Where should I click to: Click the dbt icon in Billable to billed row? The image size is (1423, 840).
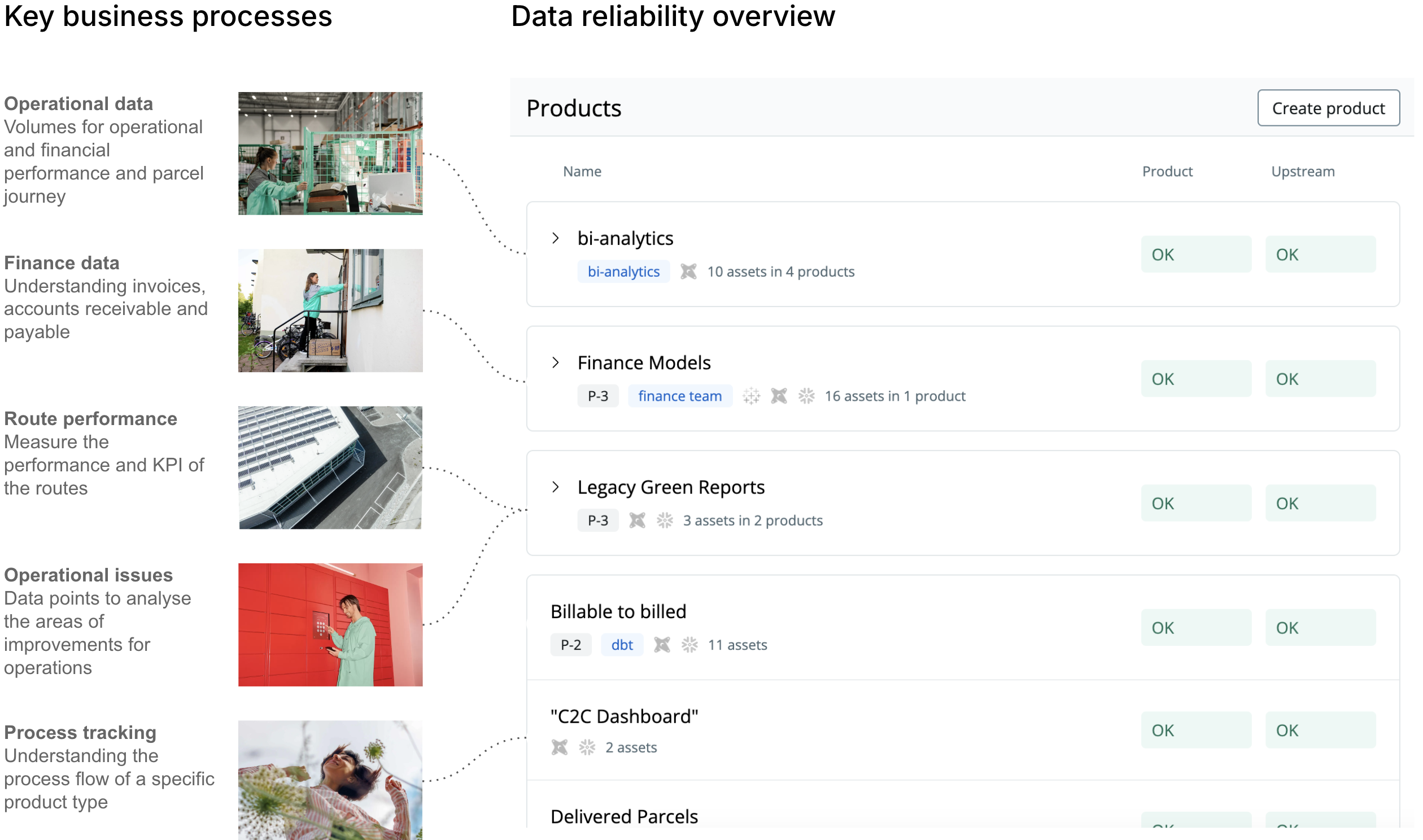[x=662, y=645]
